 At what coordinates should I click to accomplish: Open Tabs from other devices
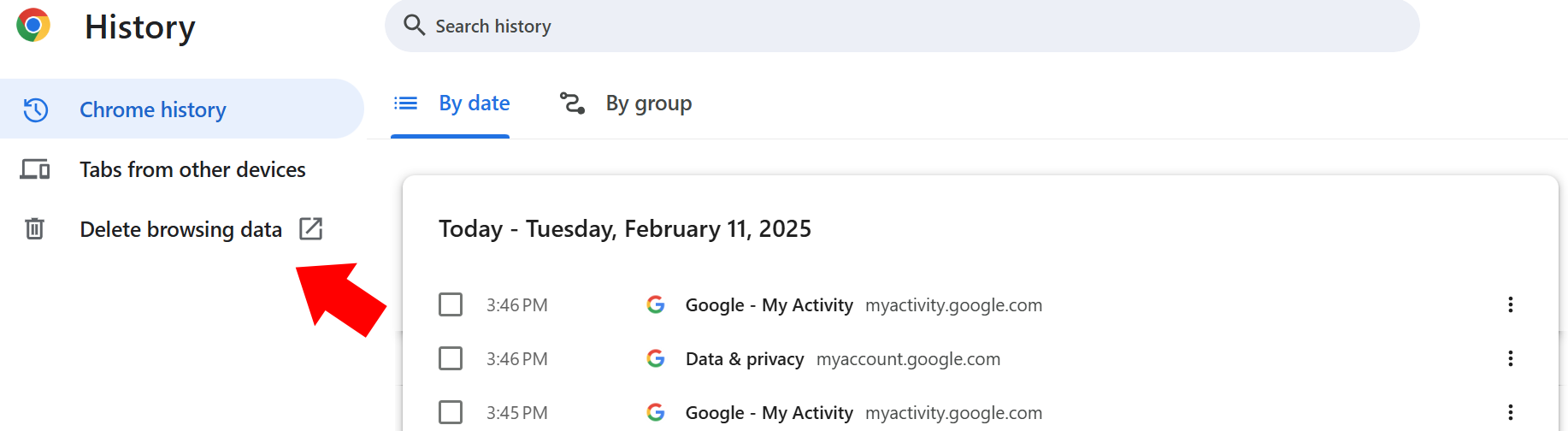point(182,169)
